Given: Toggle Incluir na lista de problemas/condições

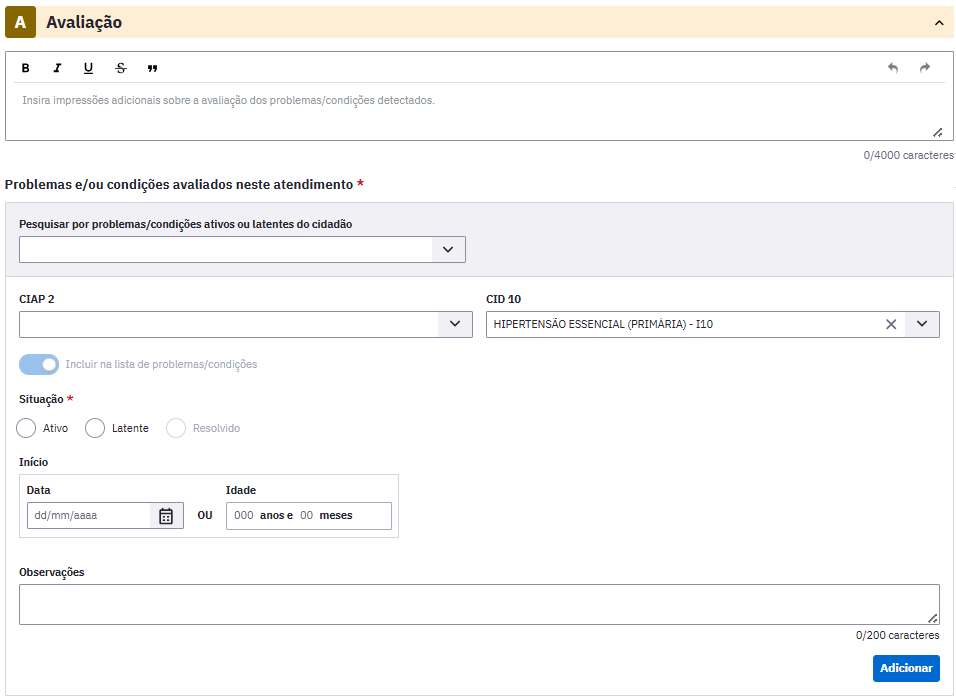Looking at the screenshot, I should tap(39, 365).
